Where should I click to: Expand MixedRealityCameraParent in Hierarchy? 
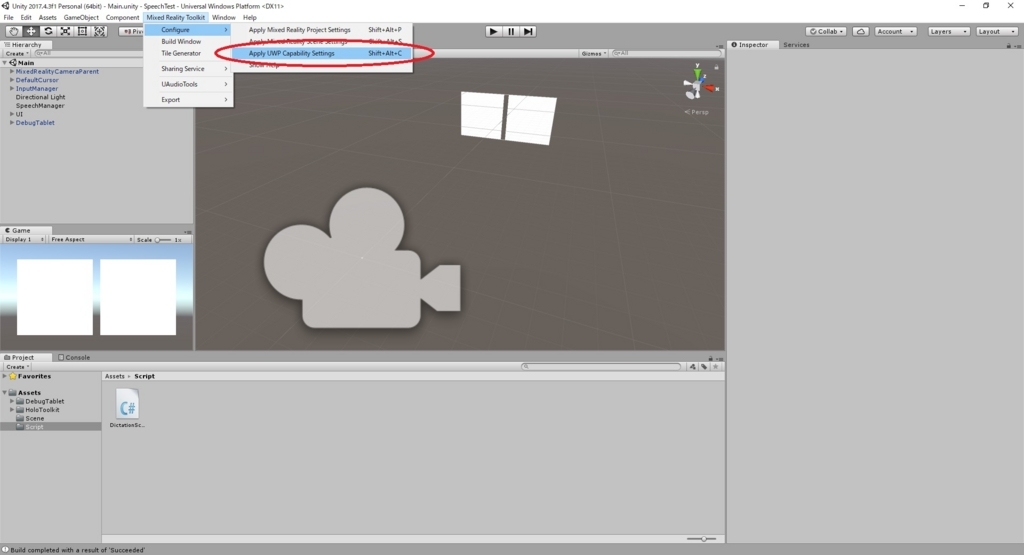point(12,71)
